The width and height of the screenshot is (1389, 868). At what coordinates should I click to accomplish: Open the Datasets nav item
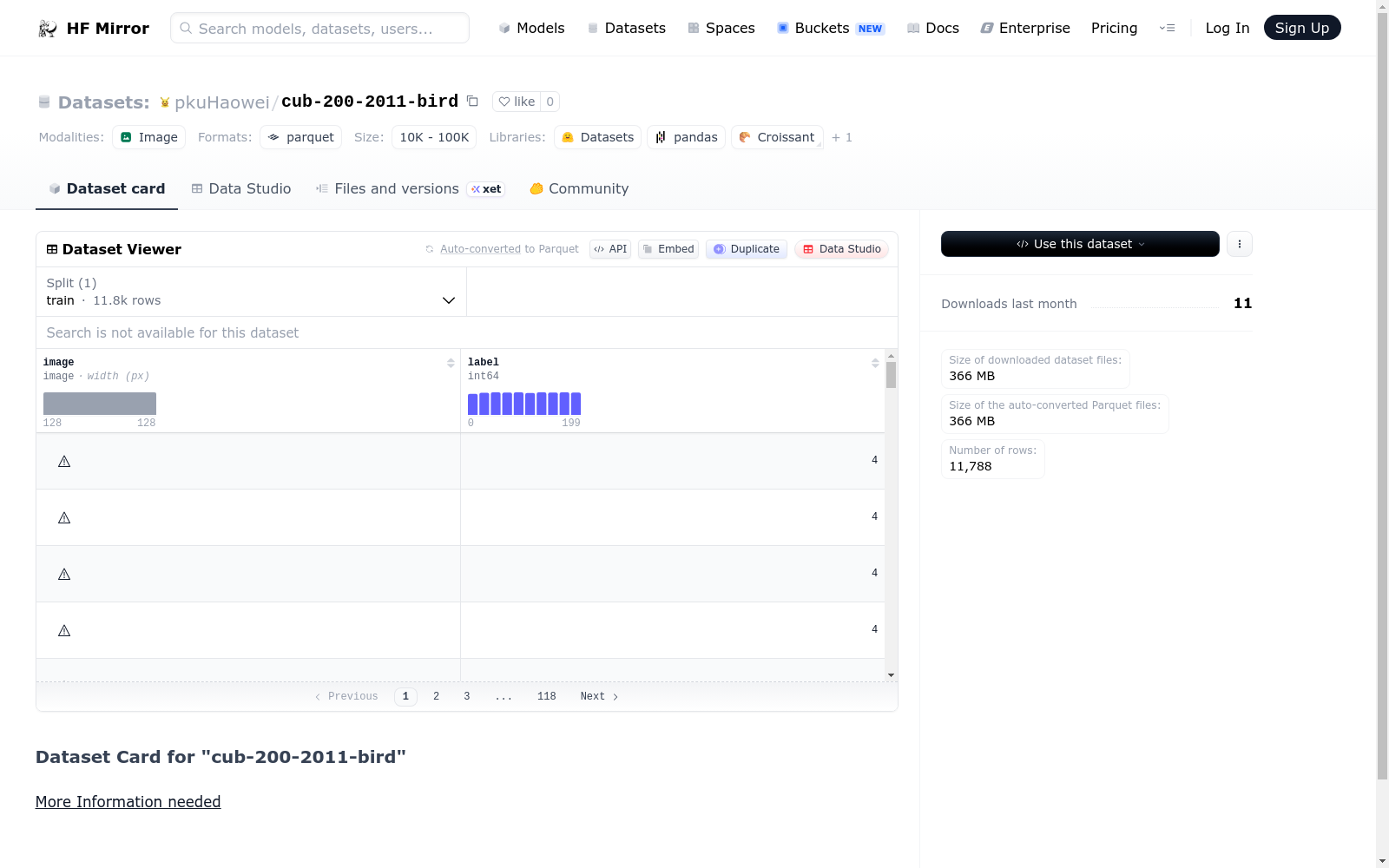pos(626,28)
